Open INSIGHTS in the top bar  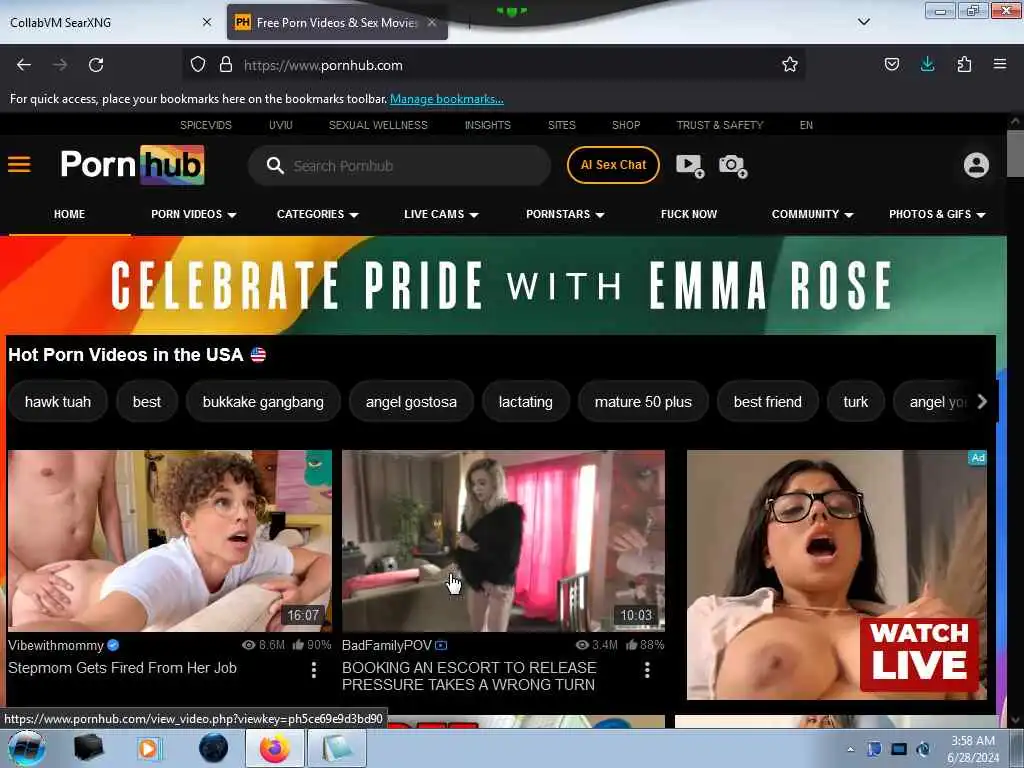pos(488,125)
